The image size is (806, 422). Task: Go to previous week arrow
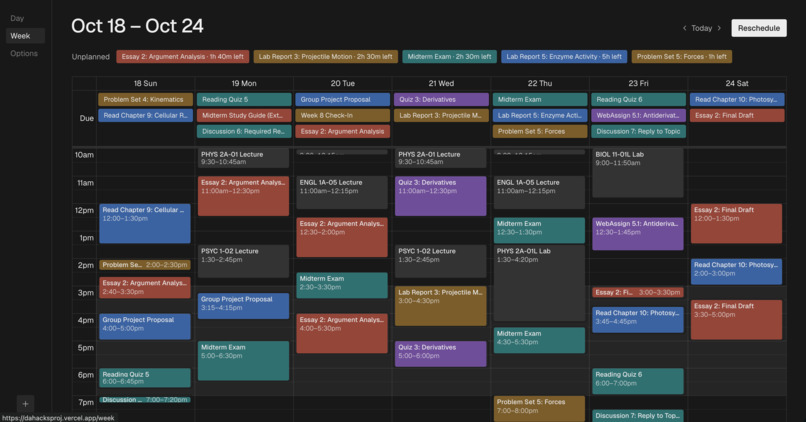coord(684,28)
